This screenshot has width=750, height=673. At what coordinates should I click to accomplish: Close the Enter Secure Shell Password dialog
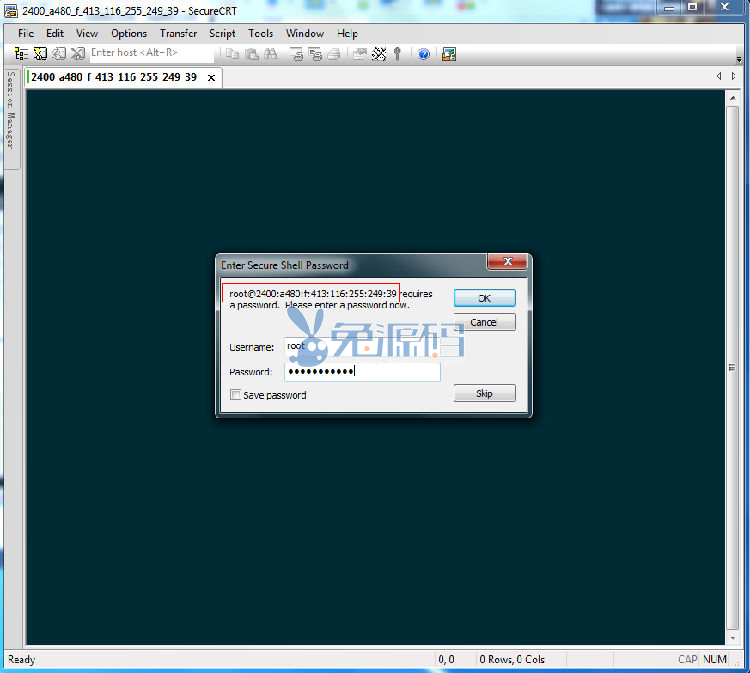[507, 262]
